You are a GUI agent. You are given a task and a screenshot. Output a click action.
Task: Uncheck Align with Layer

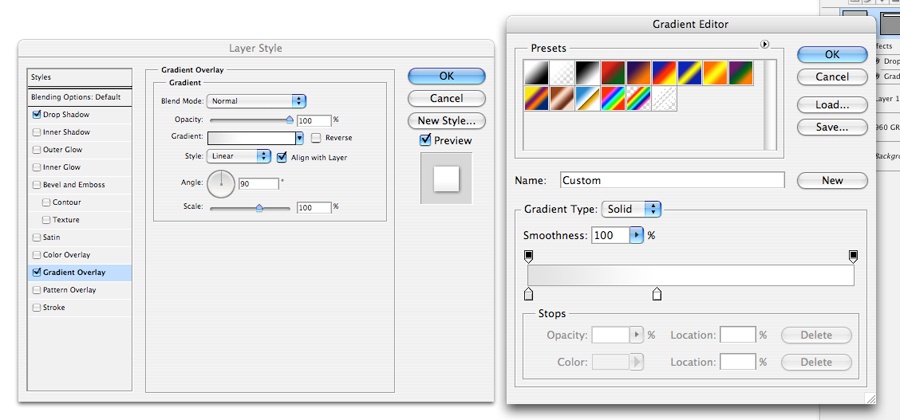point(281,157)
